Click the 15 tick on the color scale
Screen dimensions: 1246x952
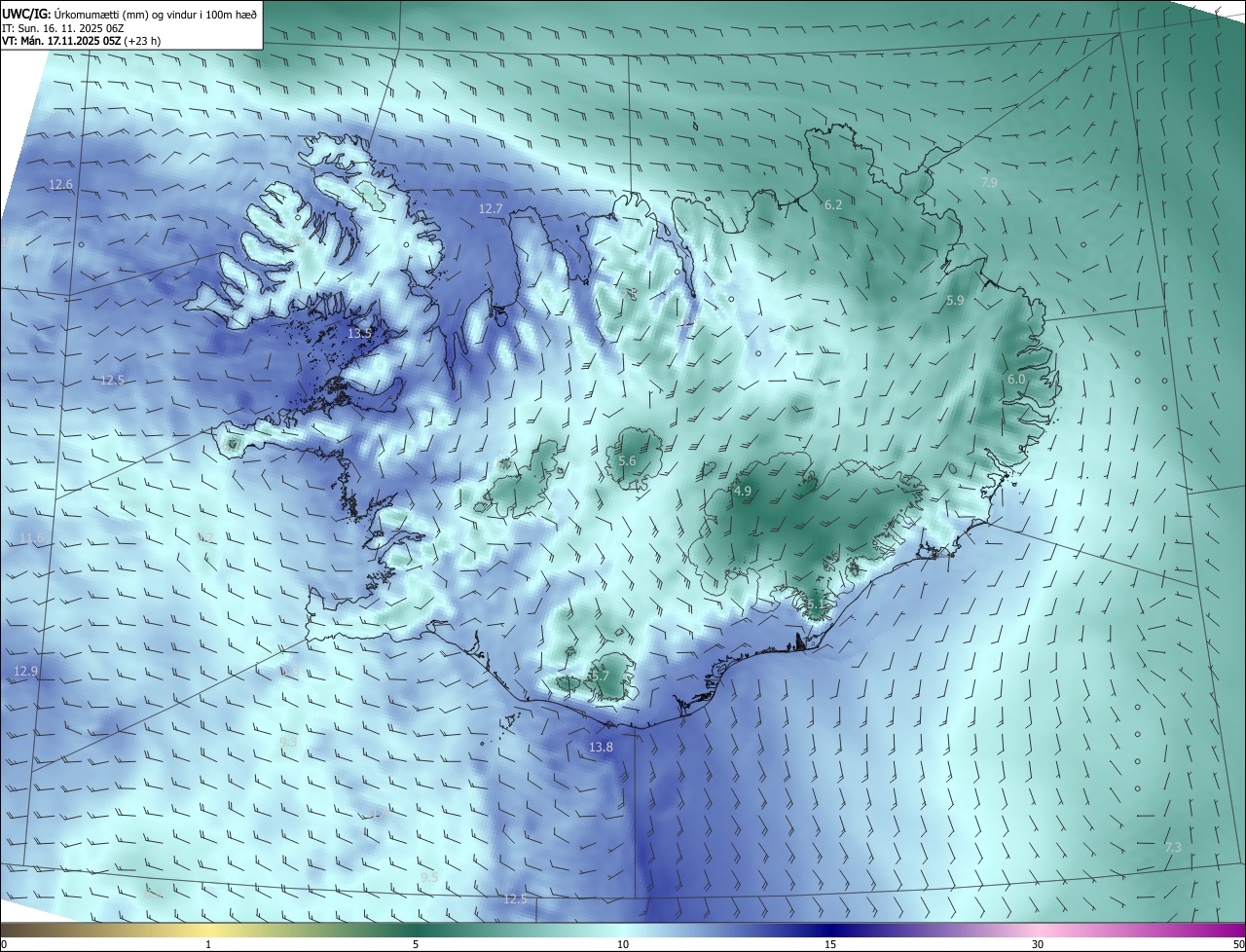tap(830, 945)
